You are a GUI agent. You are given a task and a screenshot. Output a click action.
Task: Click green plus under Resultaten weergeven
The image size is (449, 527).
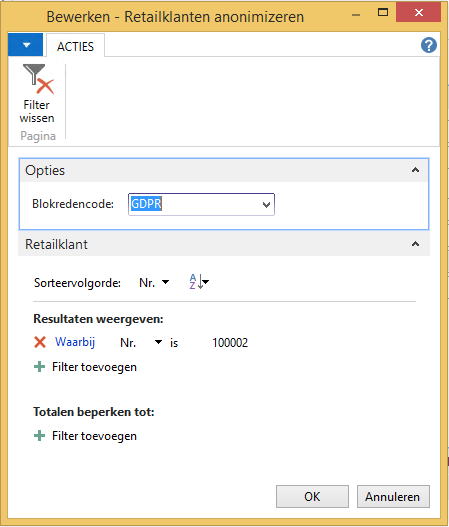coord(40,367)
